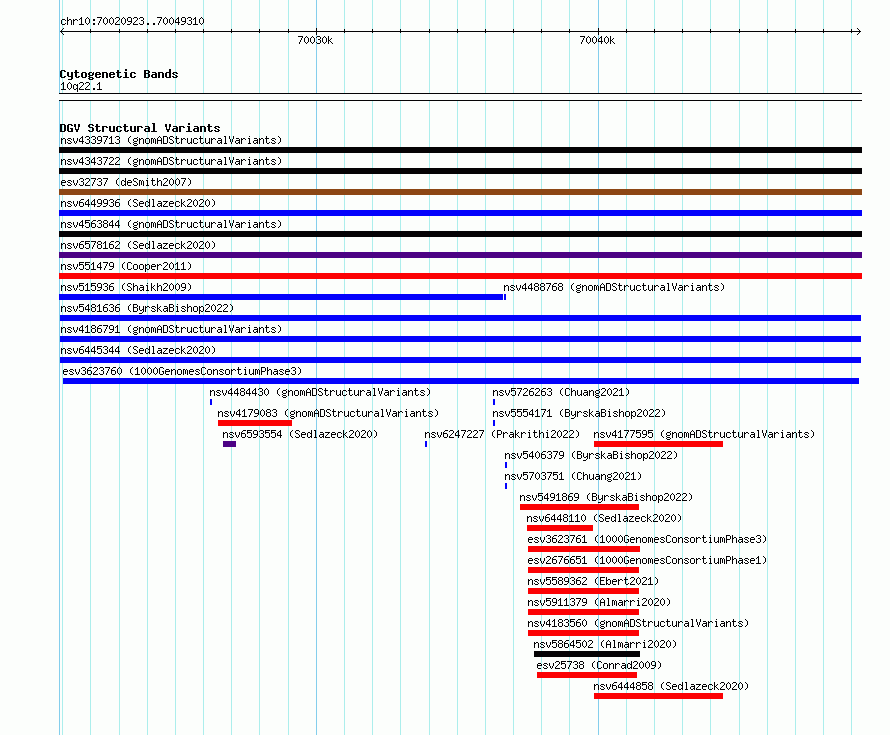Screen dimensions: 890x735
Task: Select nsv4183560 gnomAD variant label
Action: click(638, 623)
